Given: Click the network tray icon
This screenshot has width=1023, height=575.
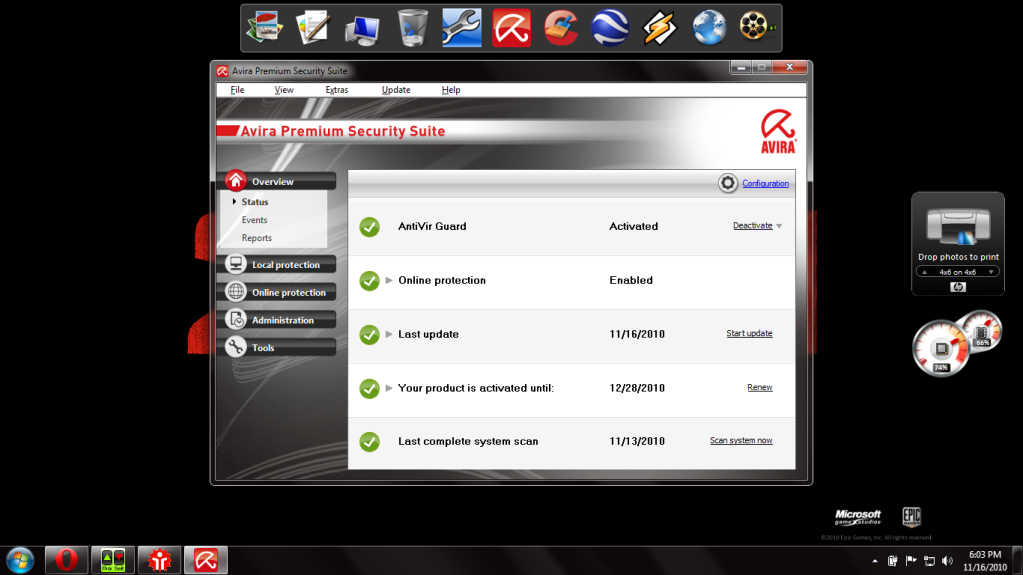Looking at the screenshot, I should tap(929, 561).
